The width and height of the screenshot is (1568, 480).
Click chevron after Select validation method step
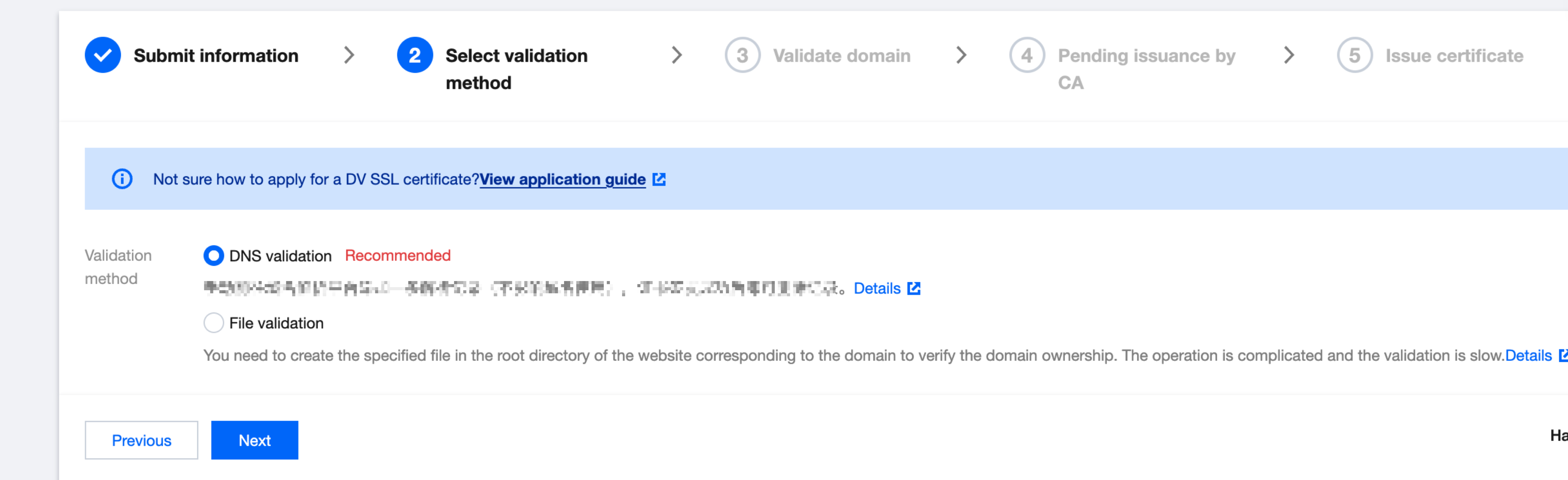point(676,55)
